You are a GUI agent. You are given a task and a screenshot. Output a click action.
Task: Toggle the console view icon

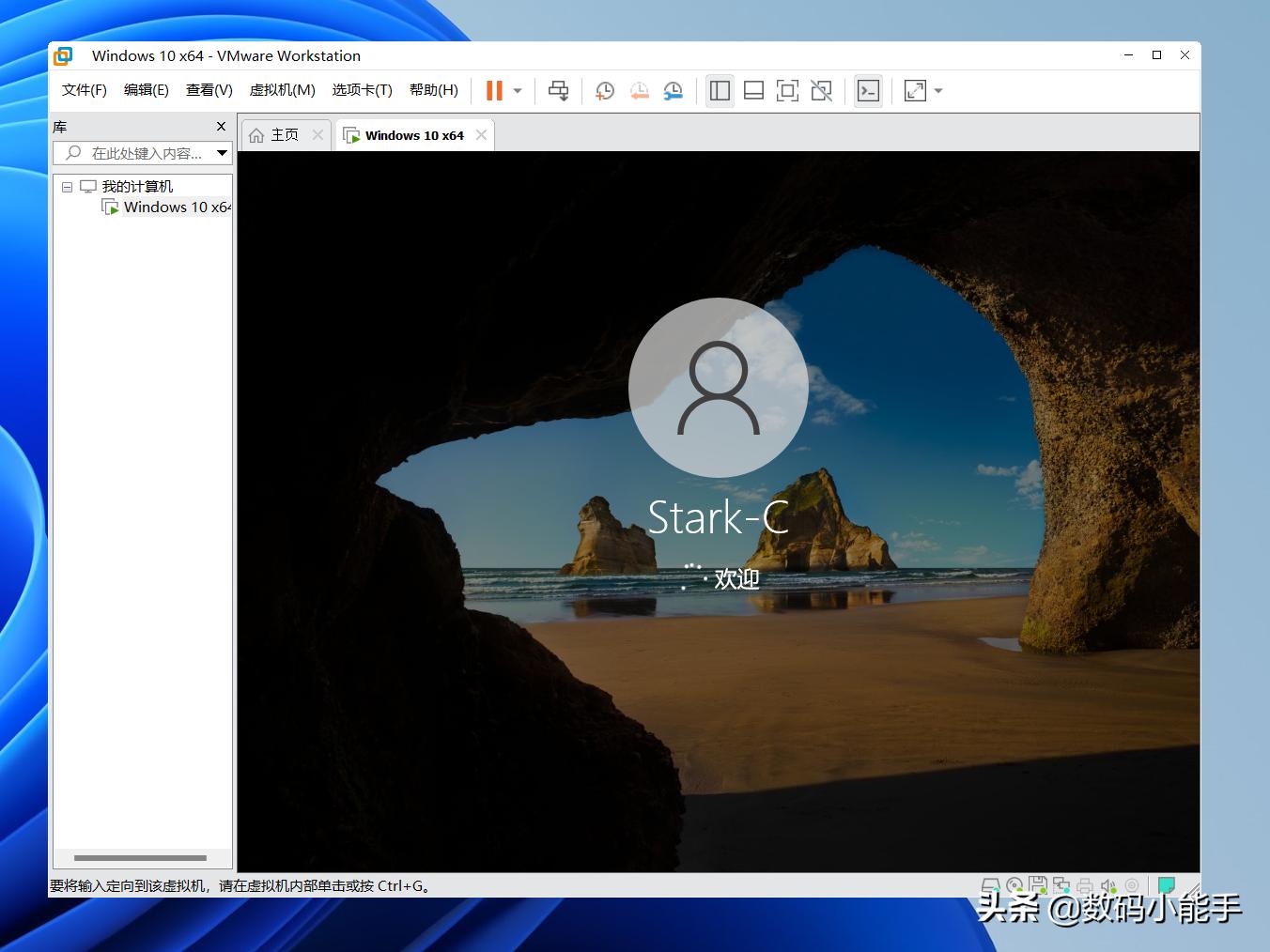tap(869, 91)
